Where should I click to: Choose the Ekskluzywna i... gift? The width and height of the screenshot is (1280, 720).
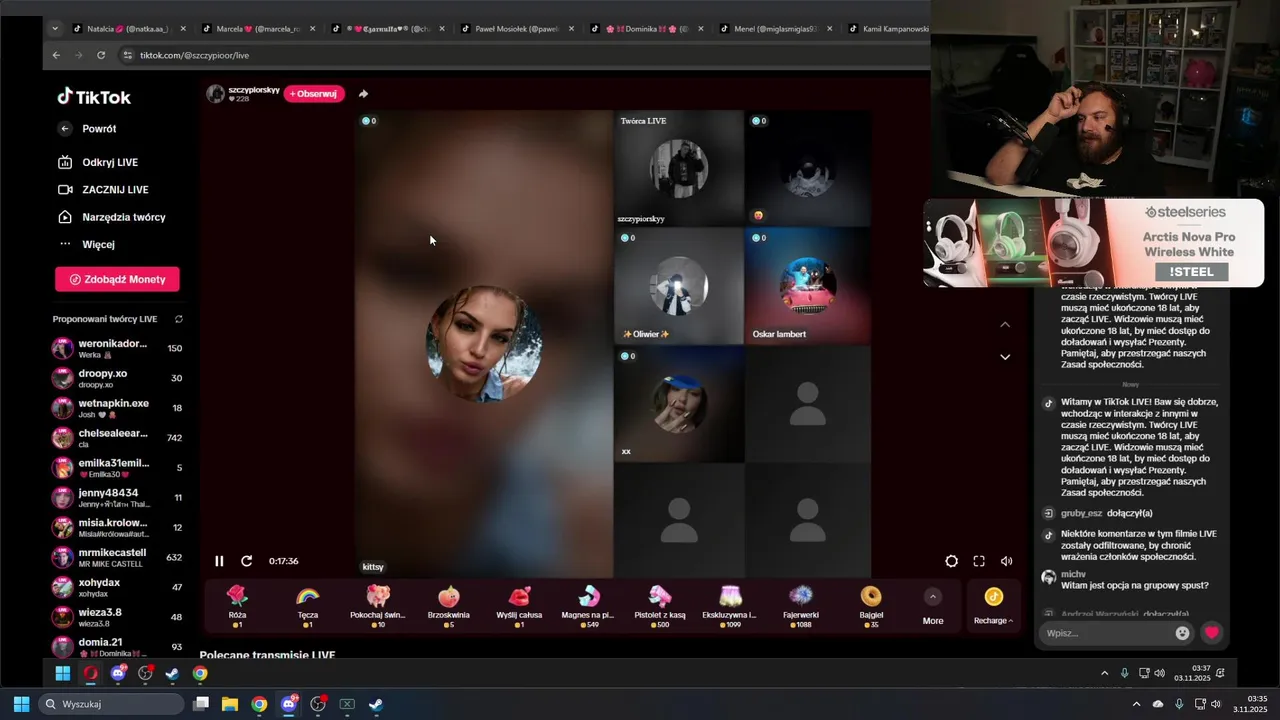(x=729, y=606)
